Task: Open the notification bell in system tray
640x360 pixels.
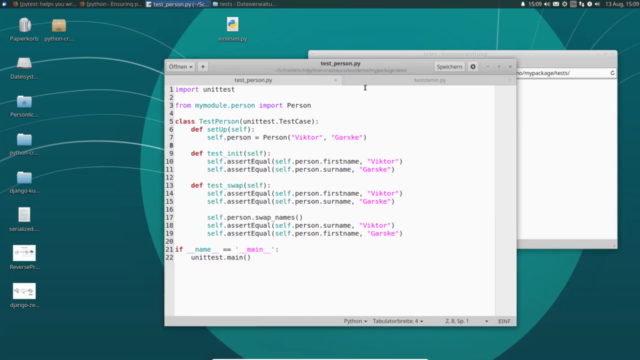Action: [523, 4]
